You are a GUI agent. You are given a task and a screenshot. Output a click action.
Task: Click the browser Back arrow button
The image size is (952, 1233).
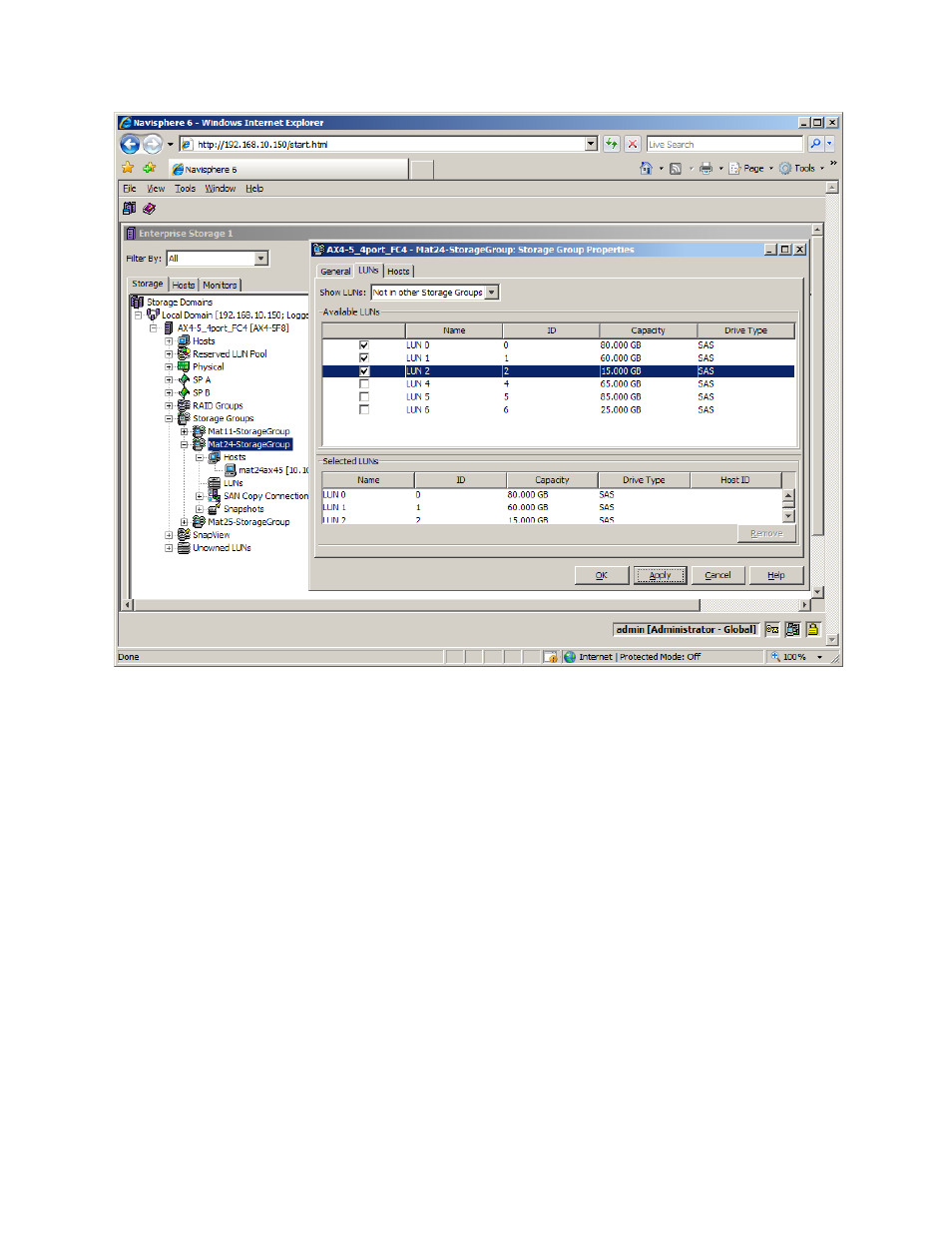click(x=130, y=144)
